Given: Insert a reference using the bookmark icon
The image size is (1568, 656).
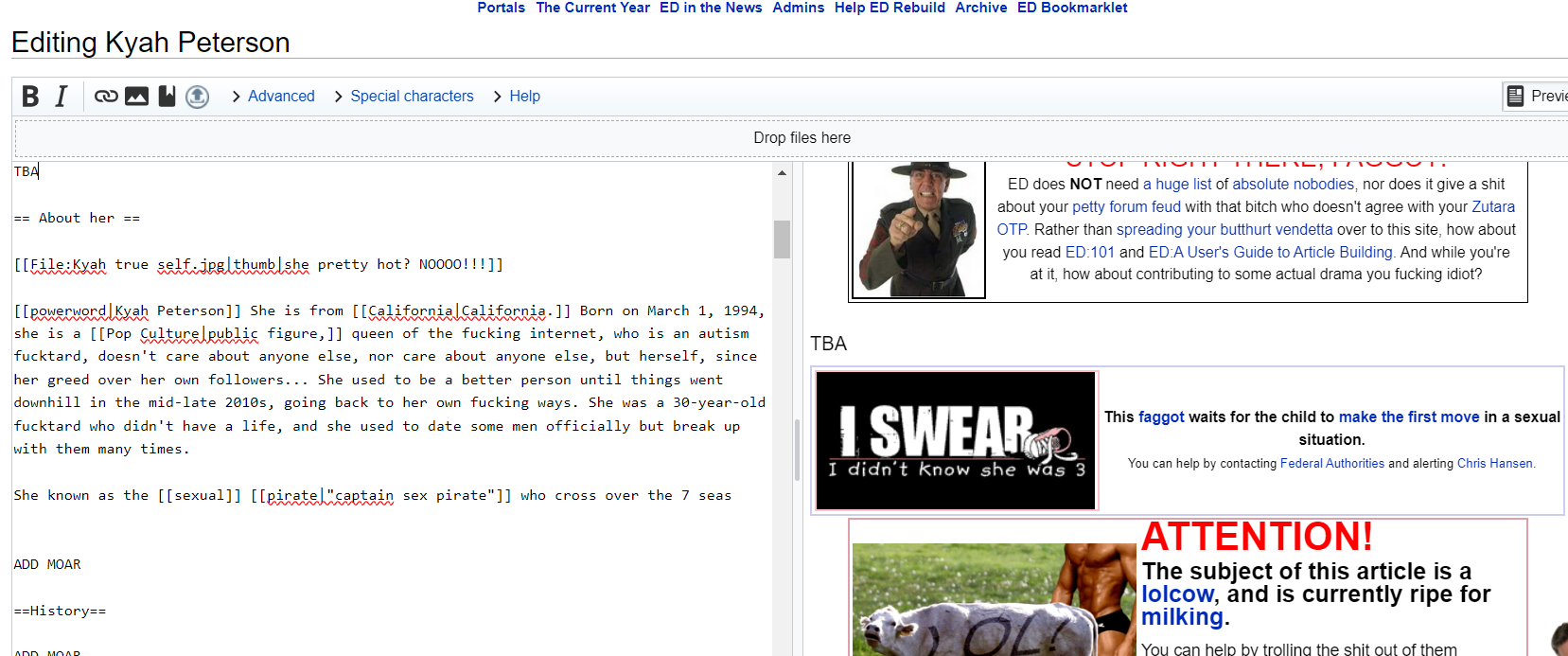Looking at the screenshot, I should (x=167, y=97).
